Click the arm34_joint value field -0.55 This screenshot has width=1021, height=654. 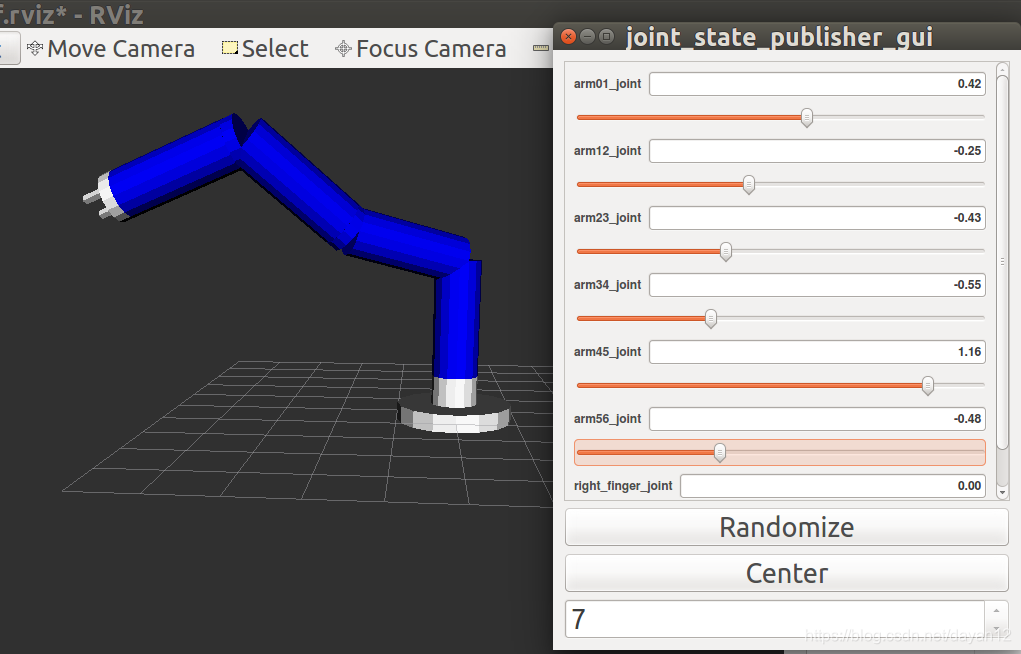click(817, 285)
